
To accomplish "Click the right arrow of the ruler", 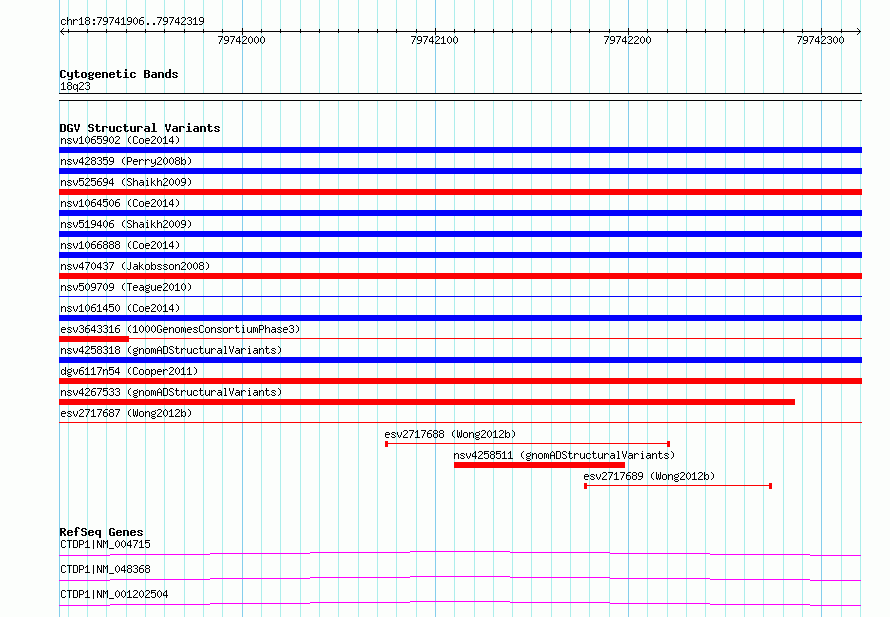I will 859,32.
